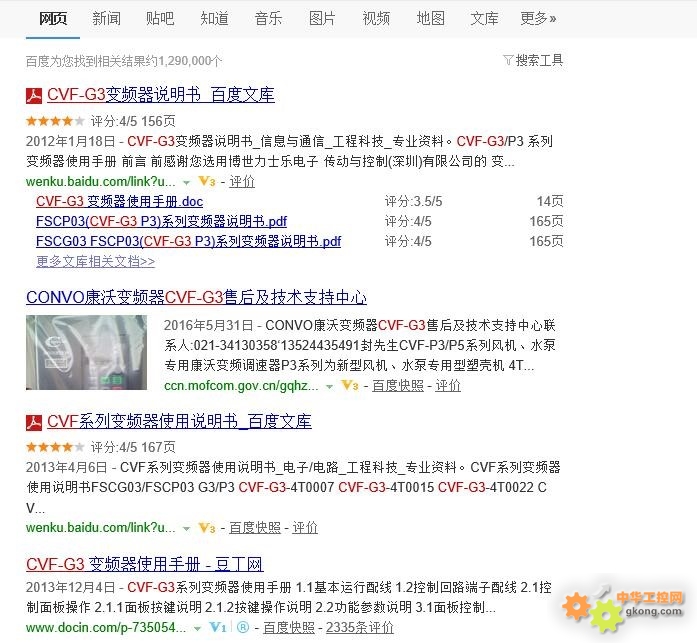
Task: Open 百度快照 of ccn.mofcom.gov.cn result
Action: tap(398, 385)
